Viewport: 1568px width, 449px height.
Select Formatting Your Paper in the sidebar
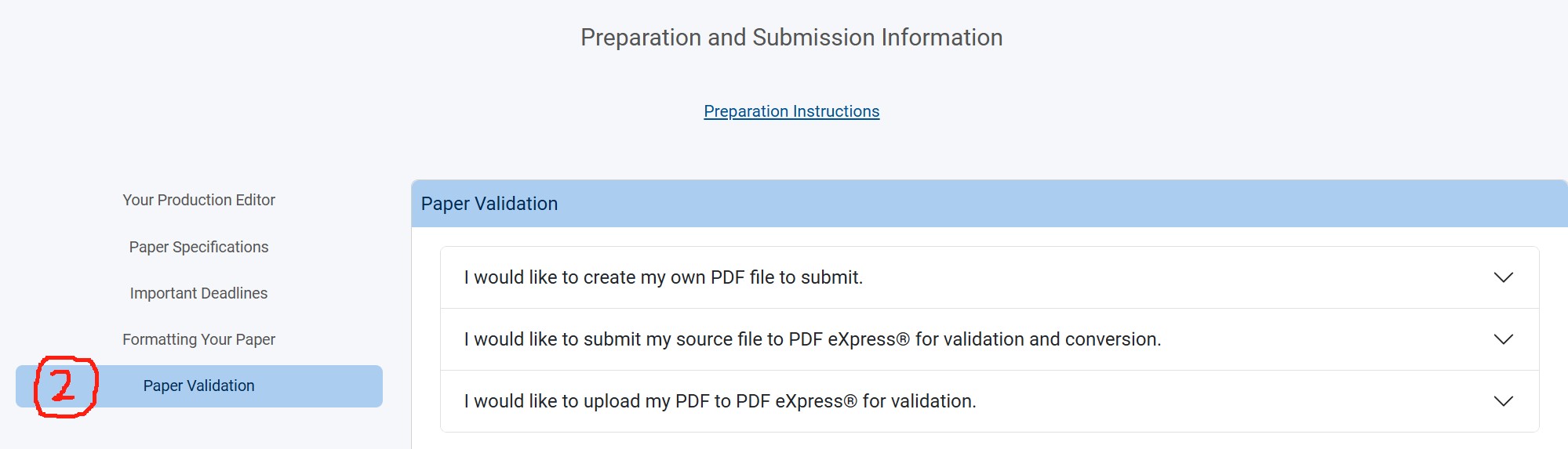(x=198, y=339)
